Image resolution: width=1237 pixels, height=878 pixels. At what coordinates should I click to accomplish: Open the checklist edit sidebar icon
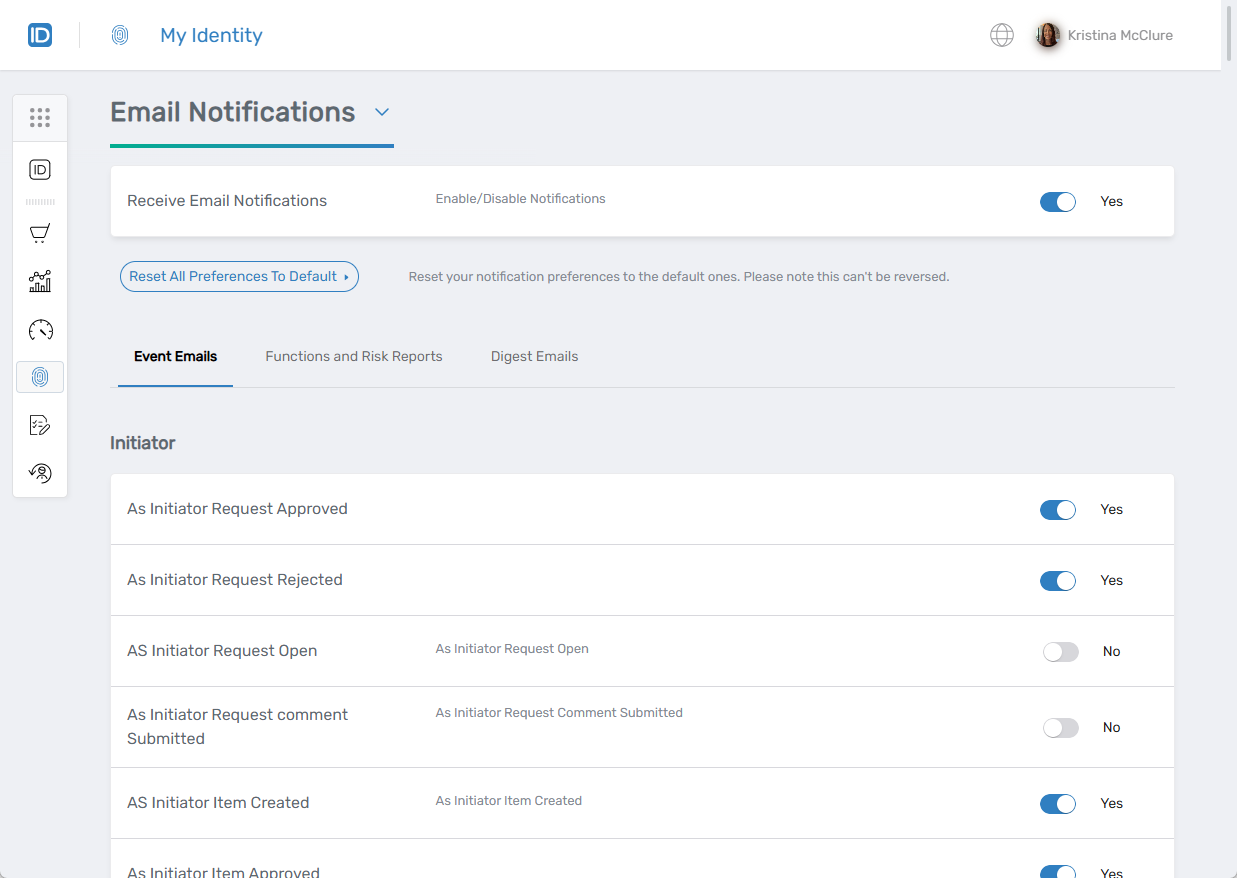[40, 425]
